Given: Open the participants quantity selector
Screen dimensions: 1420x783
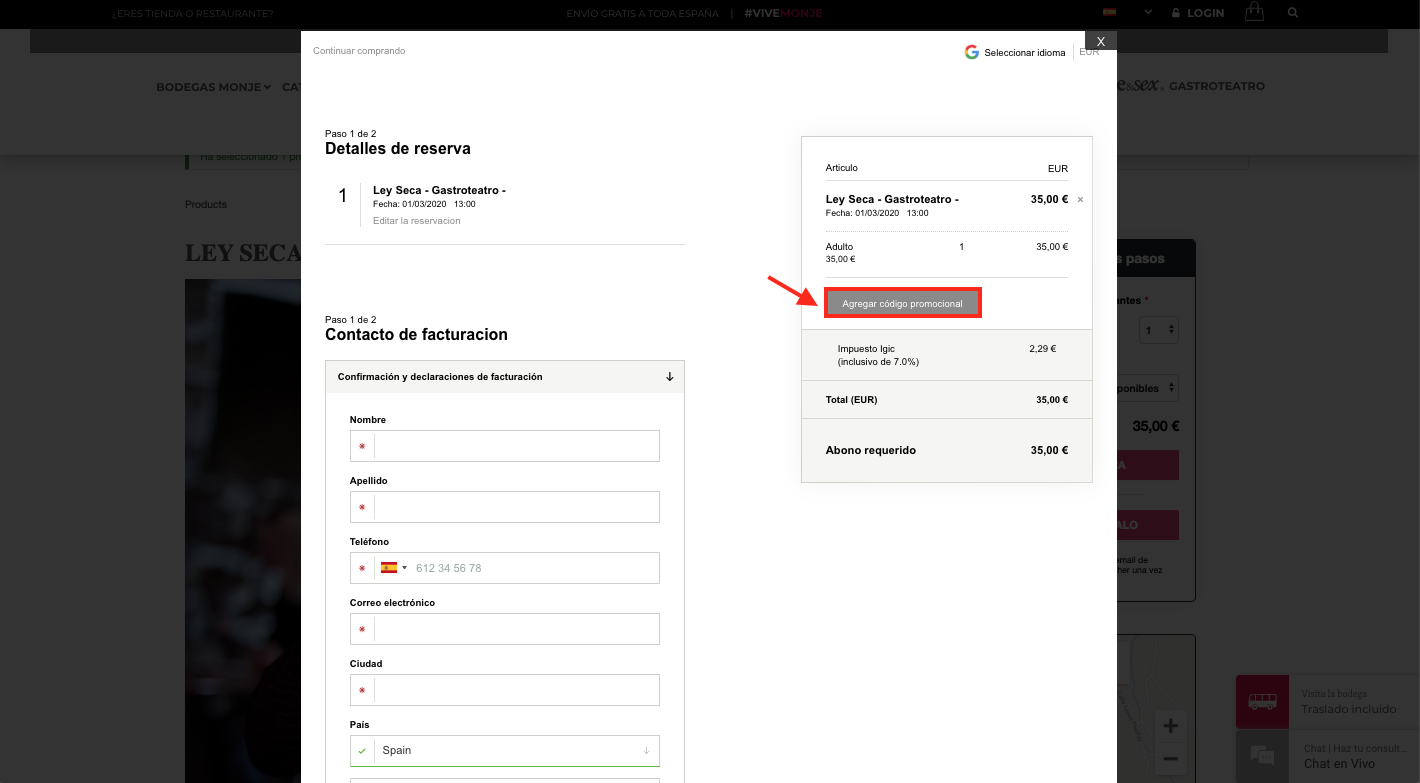Looking at the screenshot, I should tap(1159, 329).
